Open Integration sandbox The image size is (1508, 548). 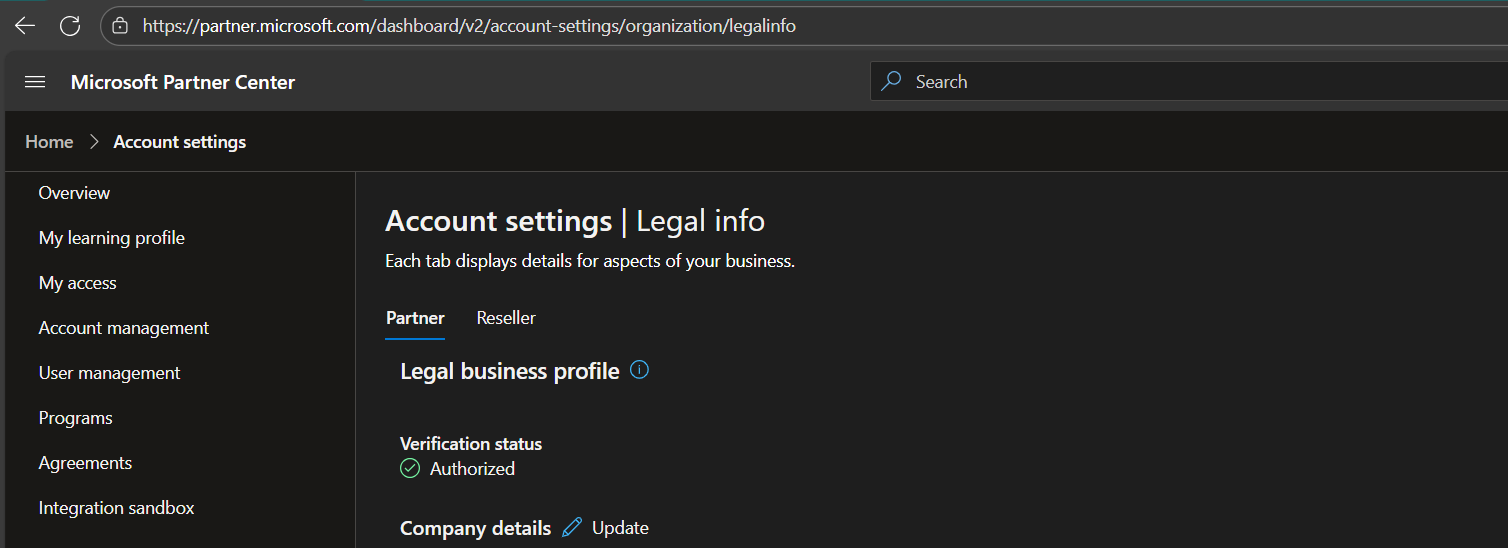[x=117, y=508]
